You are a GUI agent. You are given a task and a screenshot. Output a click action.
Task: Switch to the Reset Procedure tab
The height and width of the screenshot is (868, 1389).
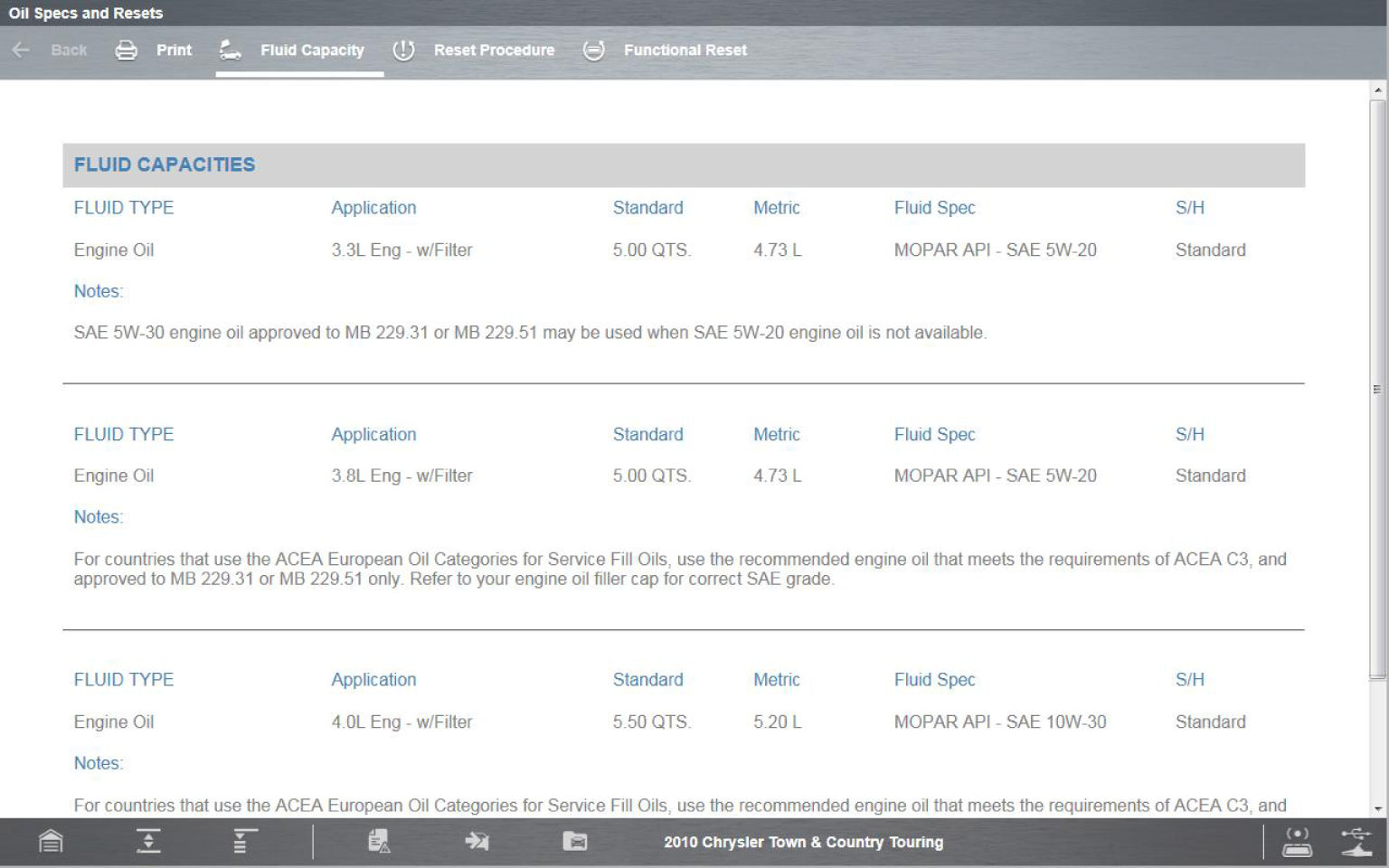pyautogui.click(x=494, y=51)
